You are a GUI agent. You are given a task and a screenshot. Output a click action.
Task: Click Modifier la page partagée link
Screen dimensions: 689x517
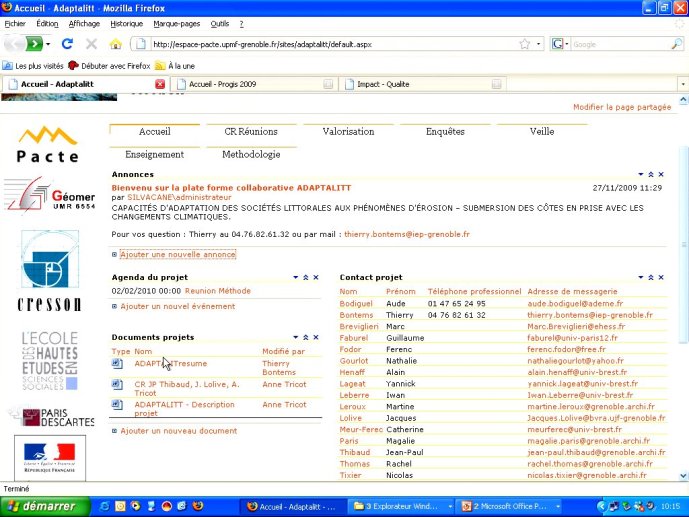click(x=622, y=107)
